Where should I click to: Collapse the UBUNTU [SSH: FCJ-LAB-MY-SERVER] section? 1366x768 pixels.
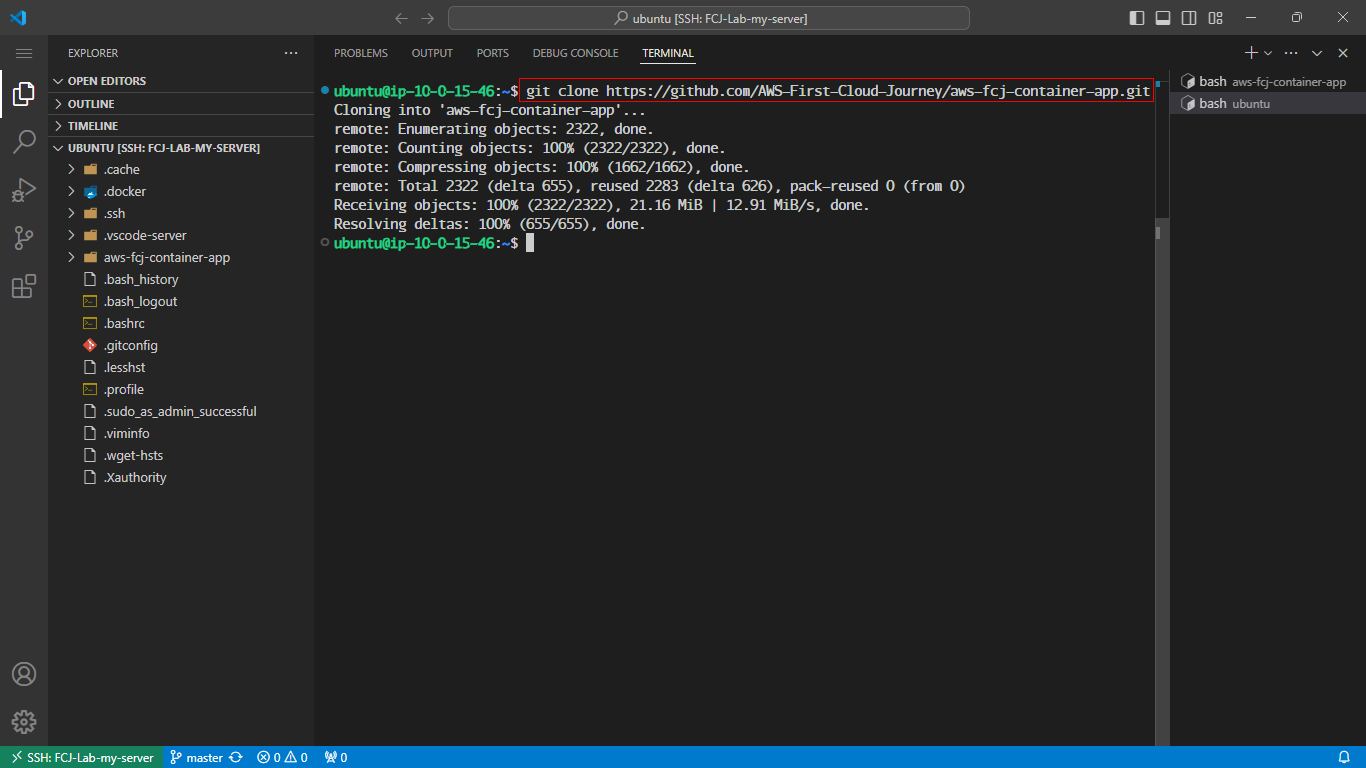pyautogui.click(x=181, y=148)
